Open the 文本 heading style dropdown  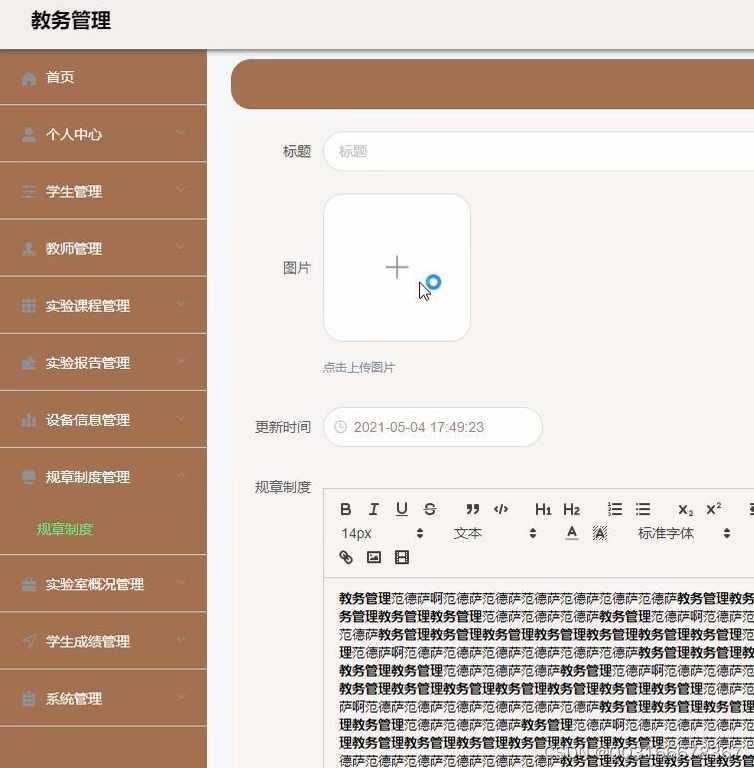point(494,533)
